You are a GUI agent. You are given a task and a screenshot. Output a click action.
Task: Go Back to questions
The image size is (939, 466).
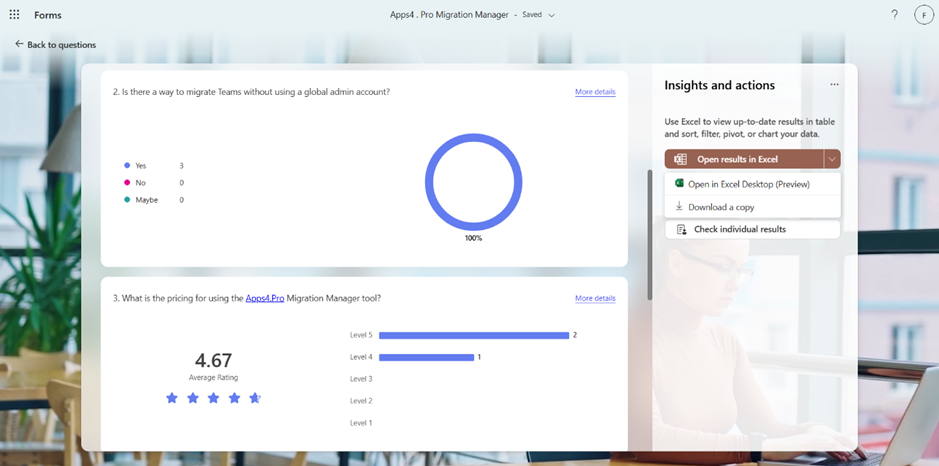tap(55, 44)
